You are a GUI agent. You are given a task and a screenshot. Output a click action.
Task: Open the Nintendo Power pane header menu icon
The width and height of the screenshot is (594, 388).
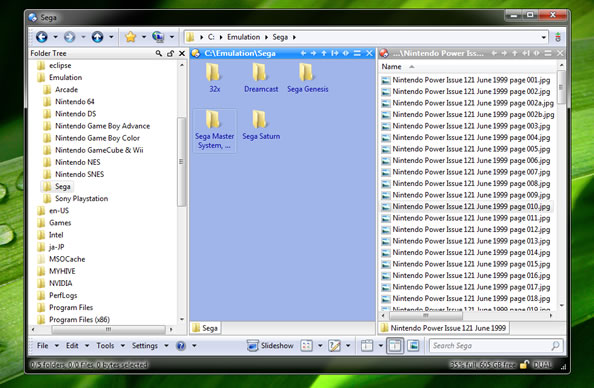548,53
